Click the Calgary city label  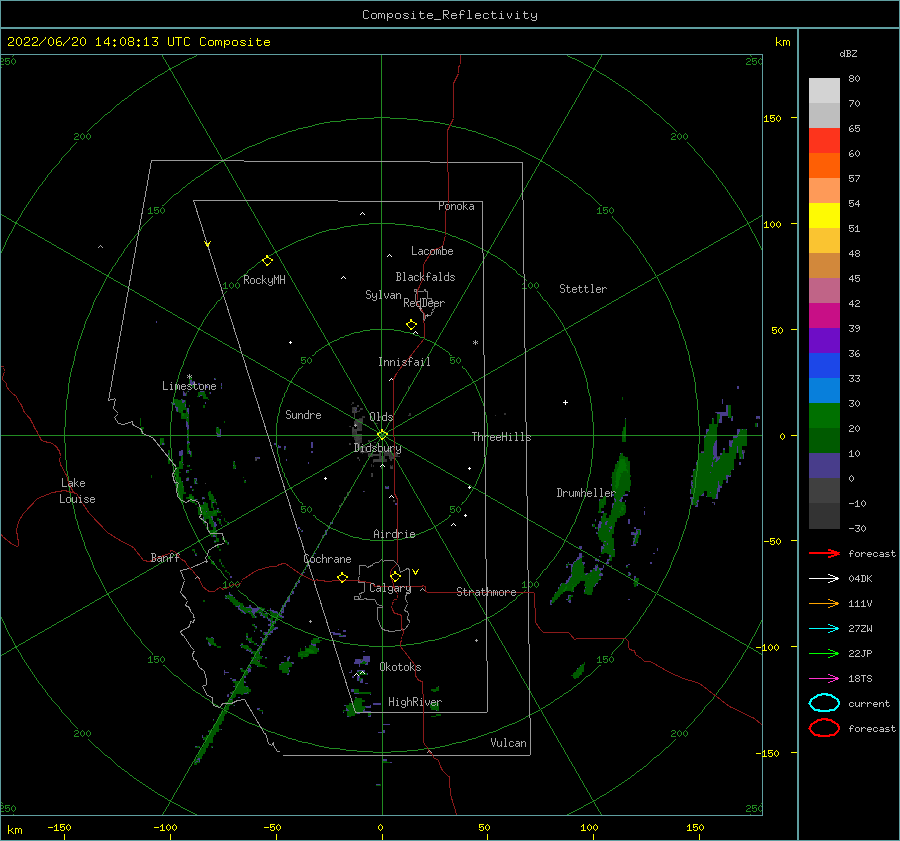pyautogui.click(x=390, y=588)
